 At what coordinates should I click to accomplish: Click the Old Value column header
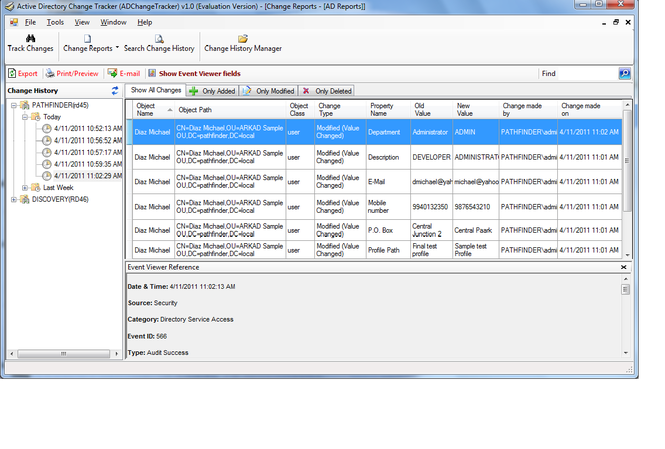tap(432, 109)
